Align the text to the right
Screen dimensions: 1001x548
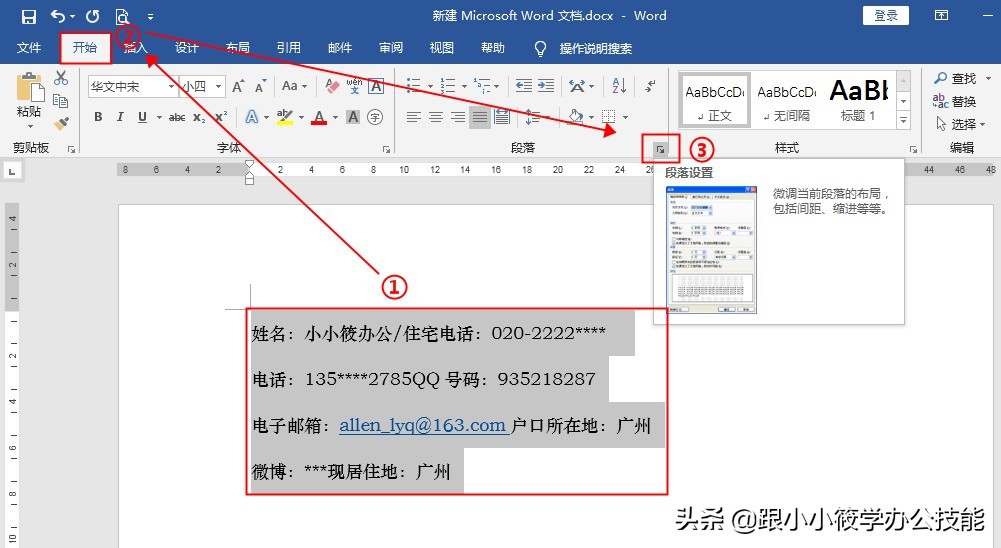coord(458,117)
